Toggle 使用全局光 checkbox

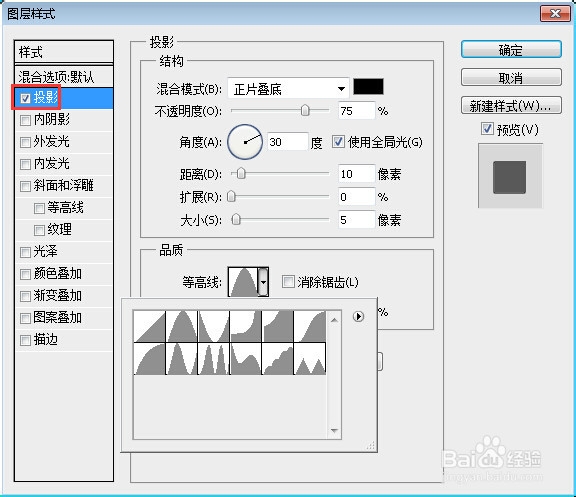338,142
